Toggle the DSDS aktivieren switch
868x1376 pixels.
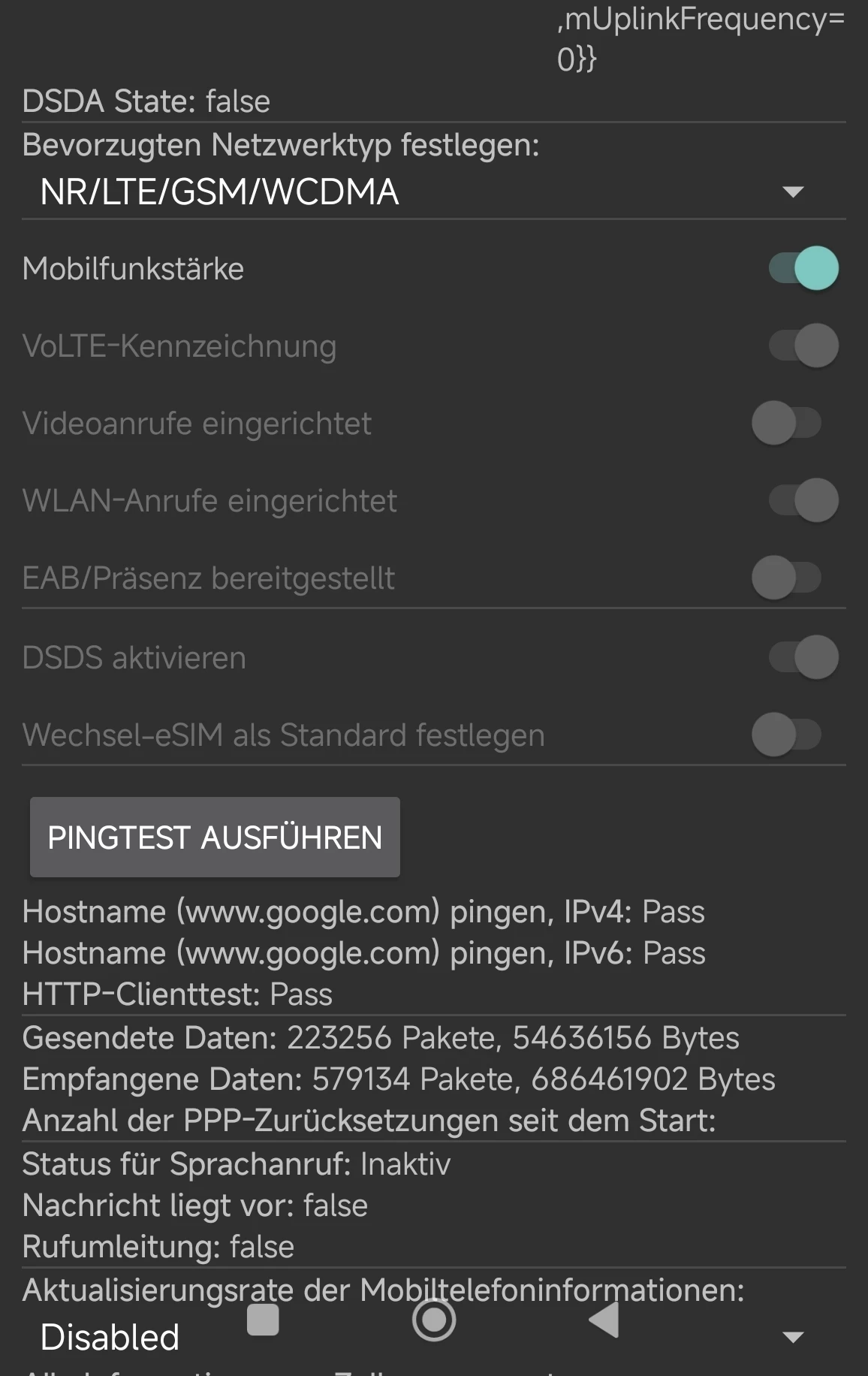(x=803, y=657)
